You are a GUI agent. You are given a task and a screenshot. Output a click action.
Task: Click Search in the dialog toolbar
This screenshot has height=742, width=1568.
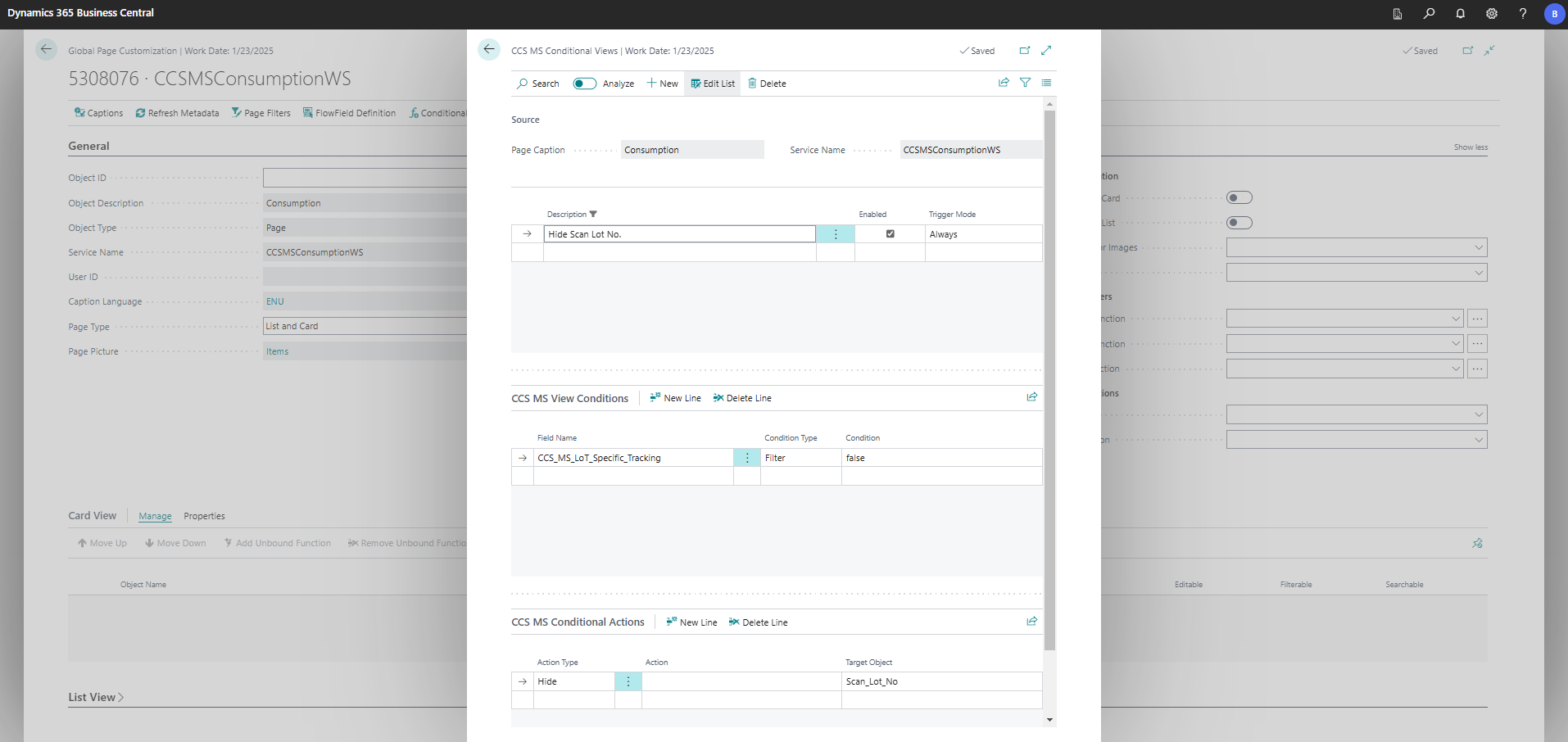(538, 84)
